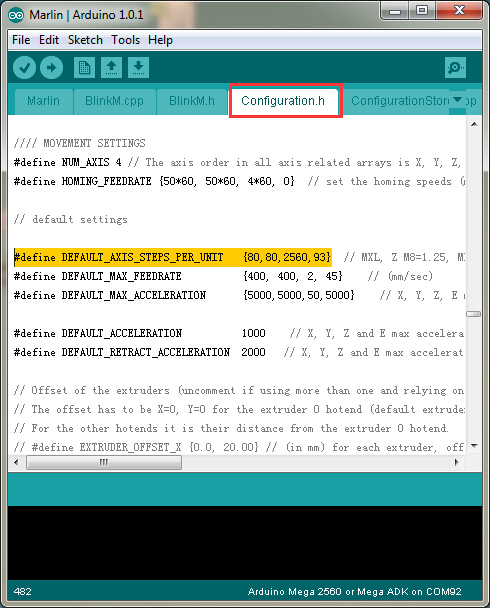Expand the tab list dropdown arrow
Screen dimensions: 490x608
coord(457,100)
